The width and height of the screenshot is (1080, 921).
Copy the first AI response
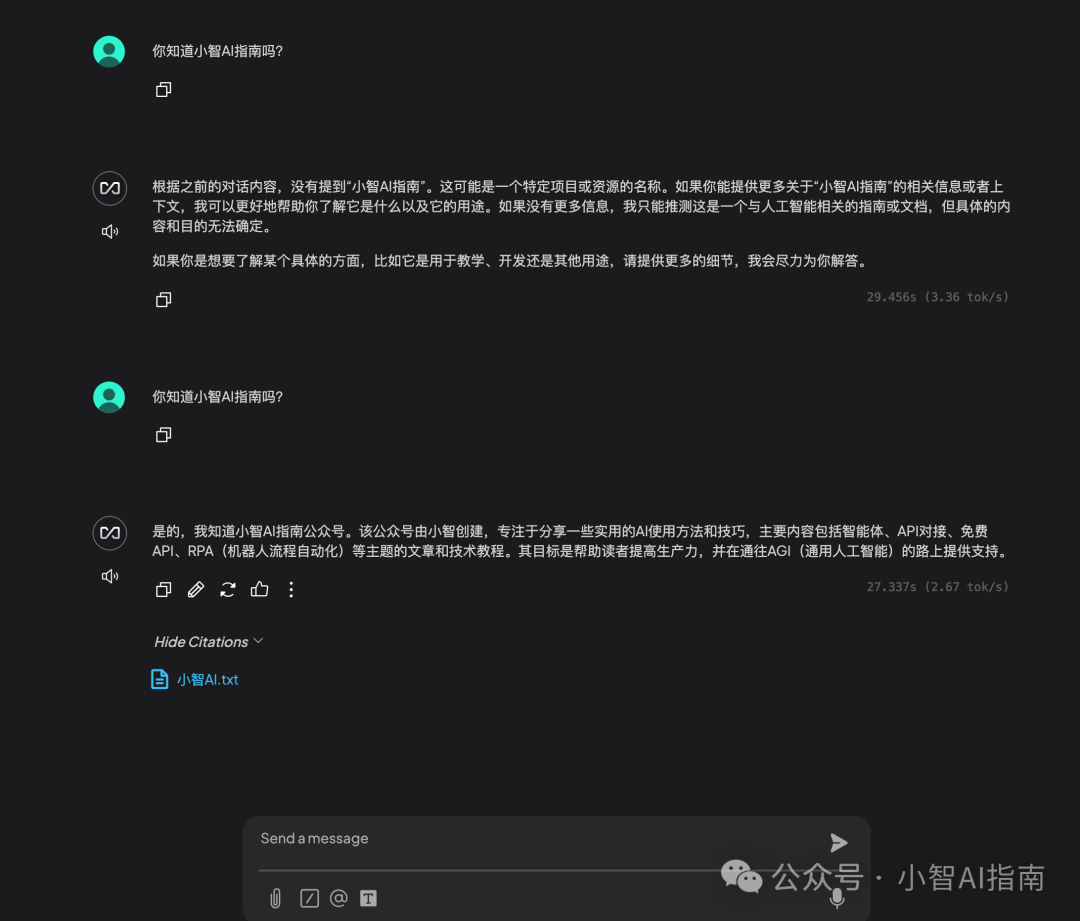(x=163, y=300)
